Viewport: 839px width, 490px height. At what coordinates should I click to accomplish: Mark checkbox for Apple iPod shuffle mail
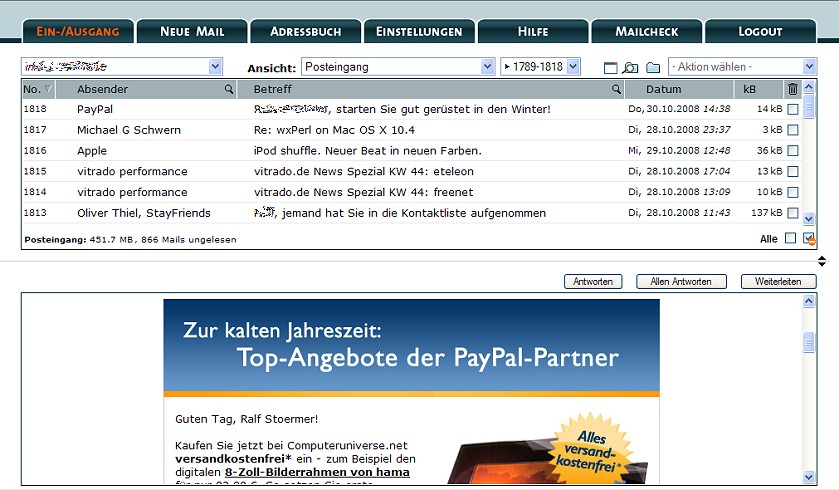pos(793,151)
